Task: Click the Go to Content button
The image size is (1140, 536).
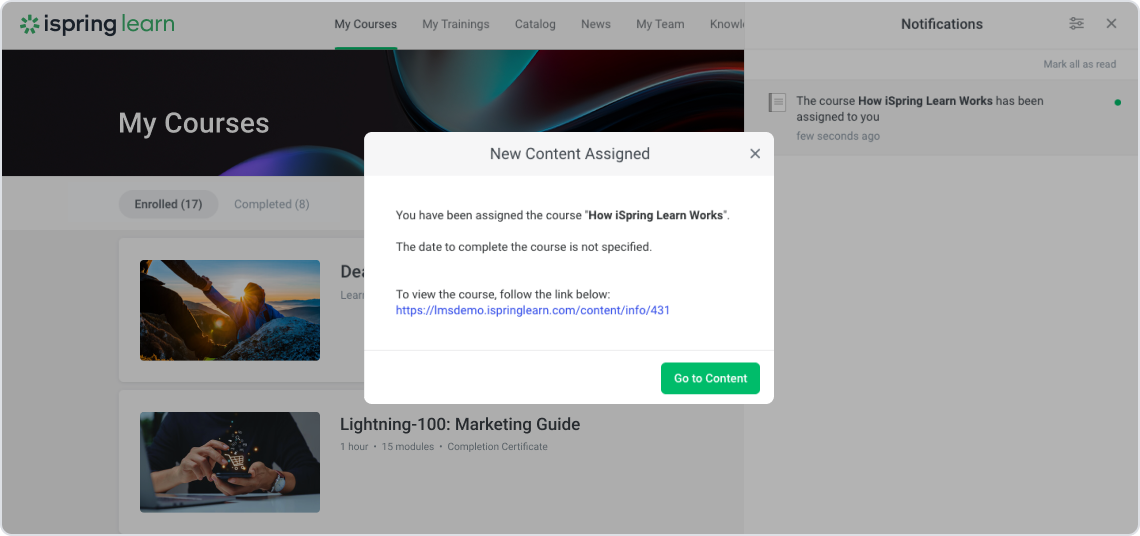Action: (710, 378)
